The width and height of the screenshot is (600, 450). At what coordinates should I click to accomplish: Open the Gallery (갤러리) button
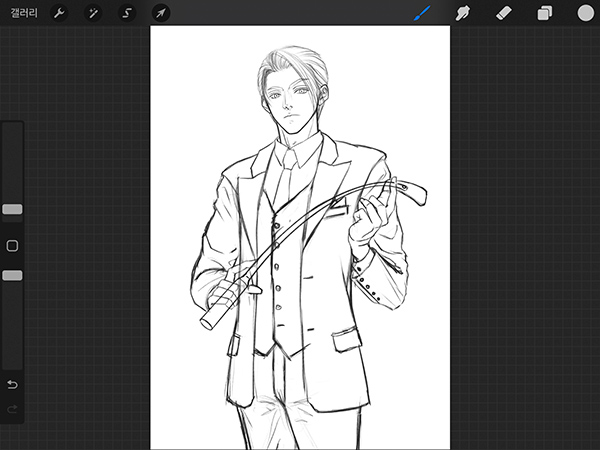[24, 13]
